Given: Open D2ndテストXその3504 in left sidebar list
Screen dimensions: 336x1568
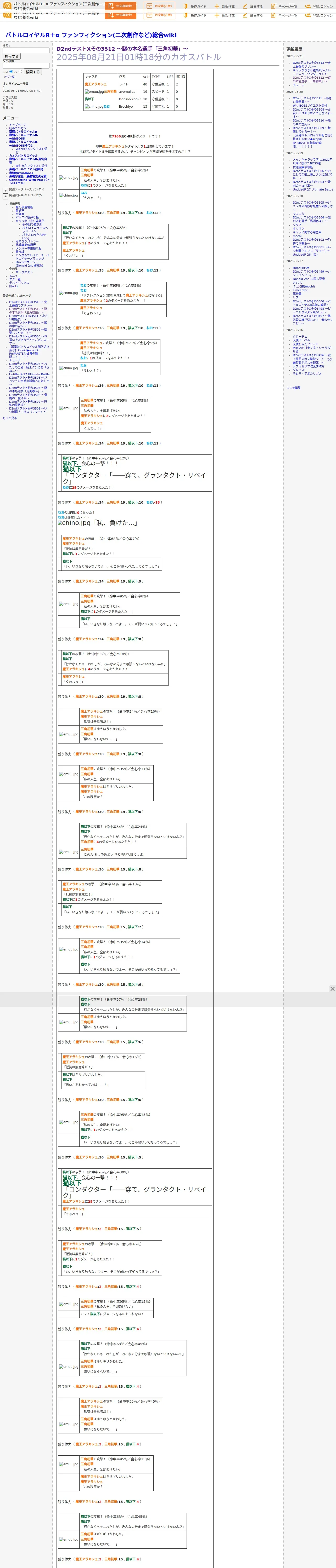Looking at the screenshot, I should click(28, 390).
